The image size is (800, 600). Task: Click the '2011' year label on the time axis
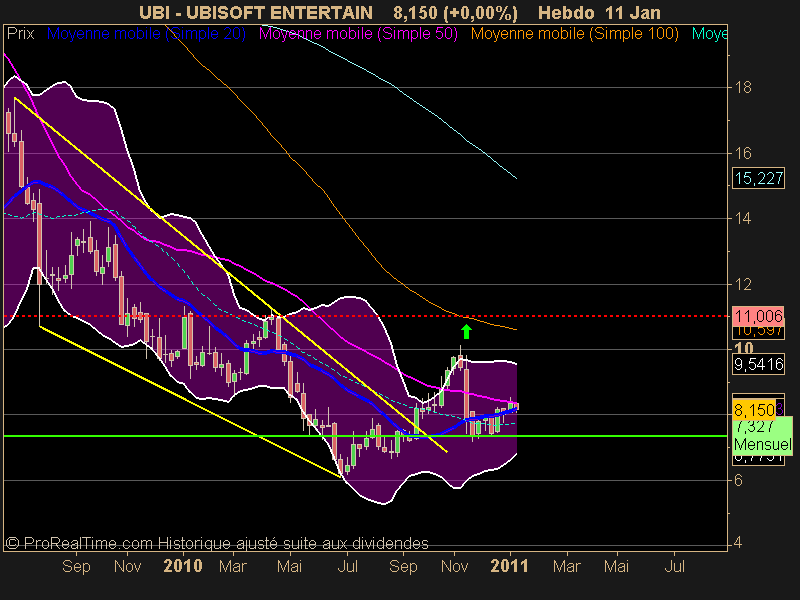point(509,566)
